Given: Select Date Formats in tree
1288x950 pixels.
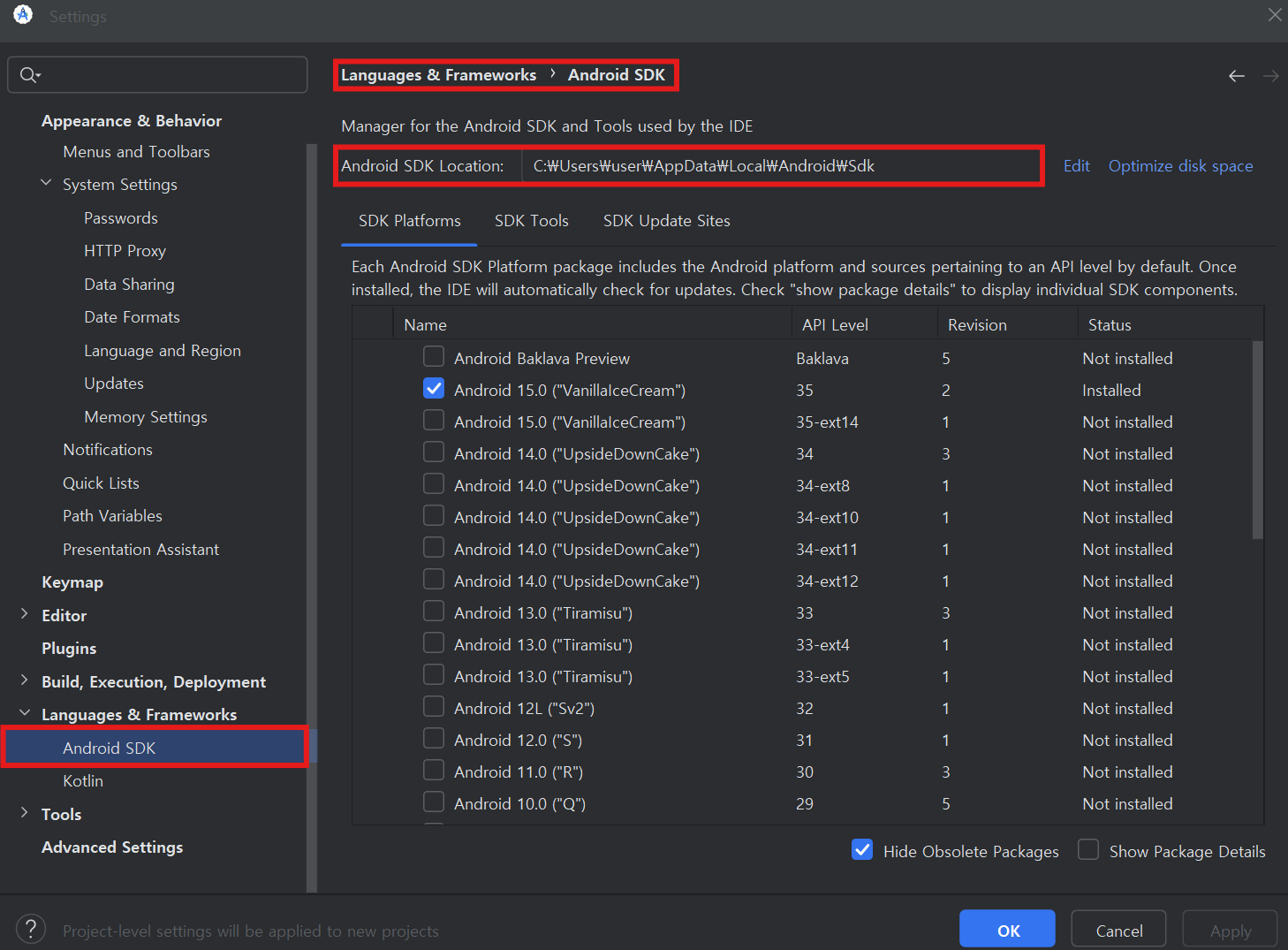Looking at the screenshot, I should (x=132, y=317).
